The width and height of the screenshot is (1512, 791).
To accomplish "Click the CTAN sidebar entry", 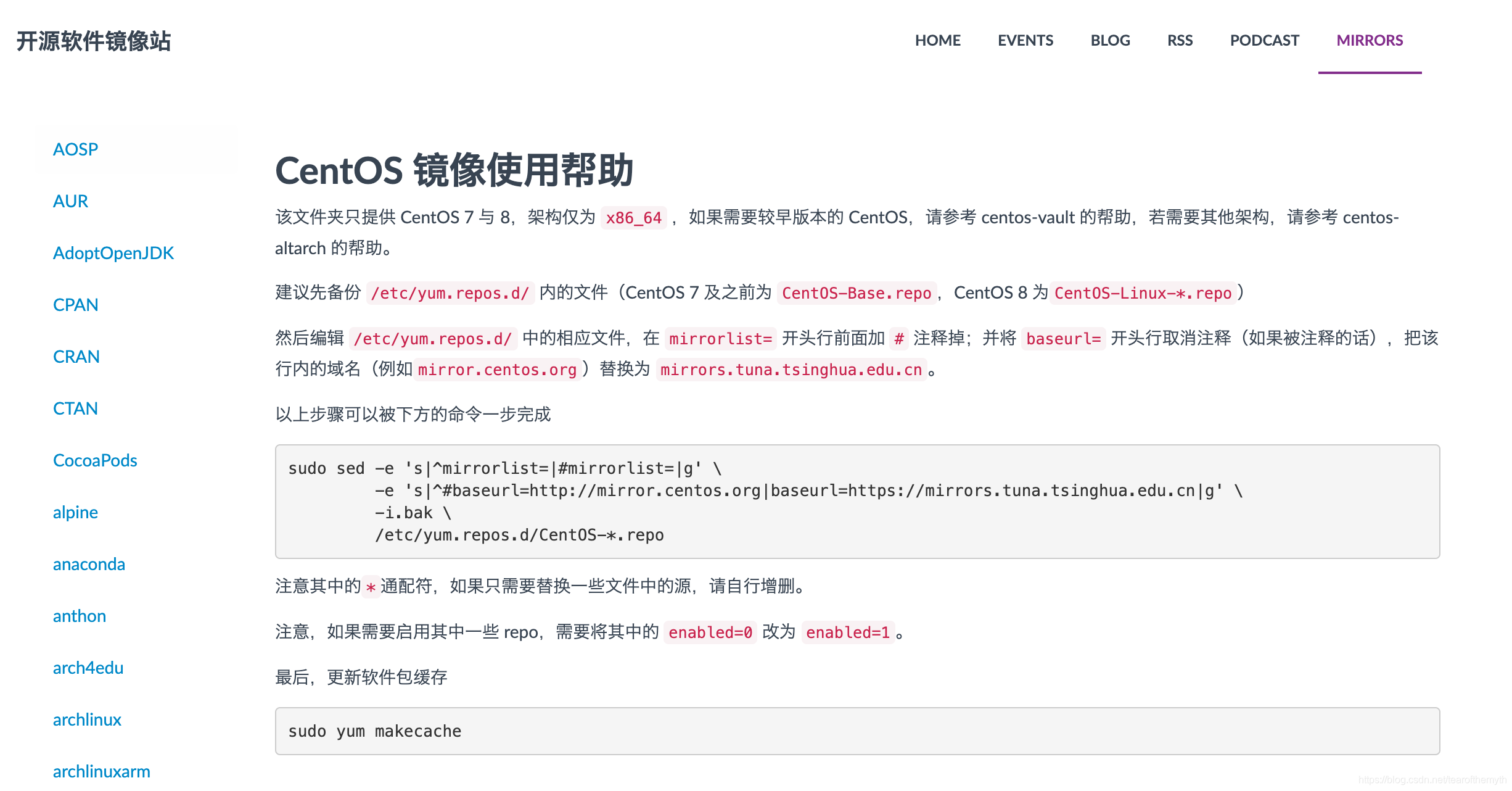I will (75, 408).
